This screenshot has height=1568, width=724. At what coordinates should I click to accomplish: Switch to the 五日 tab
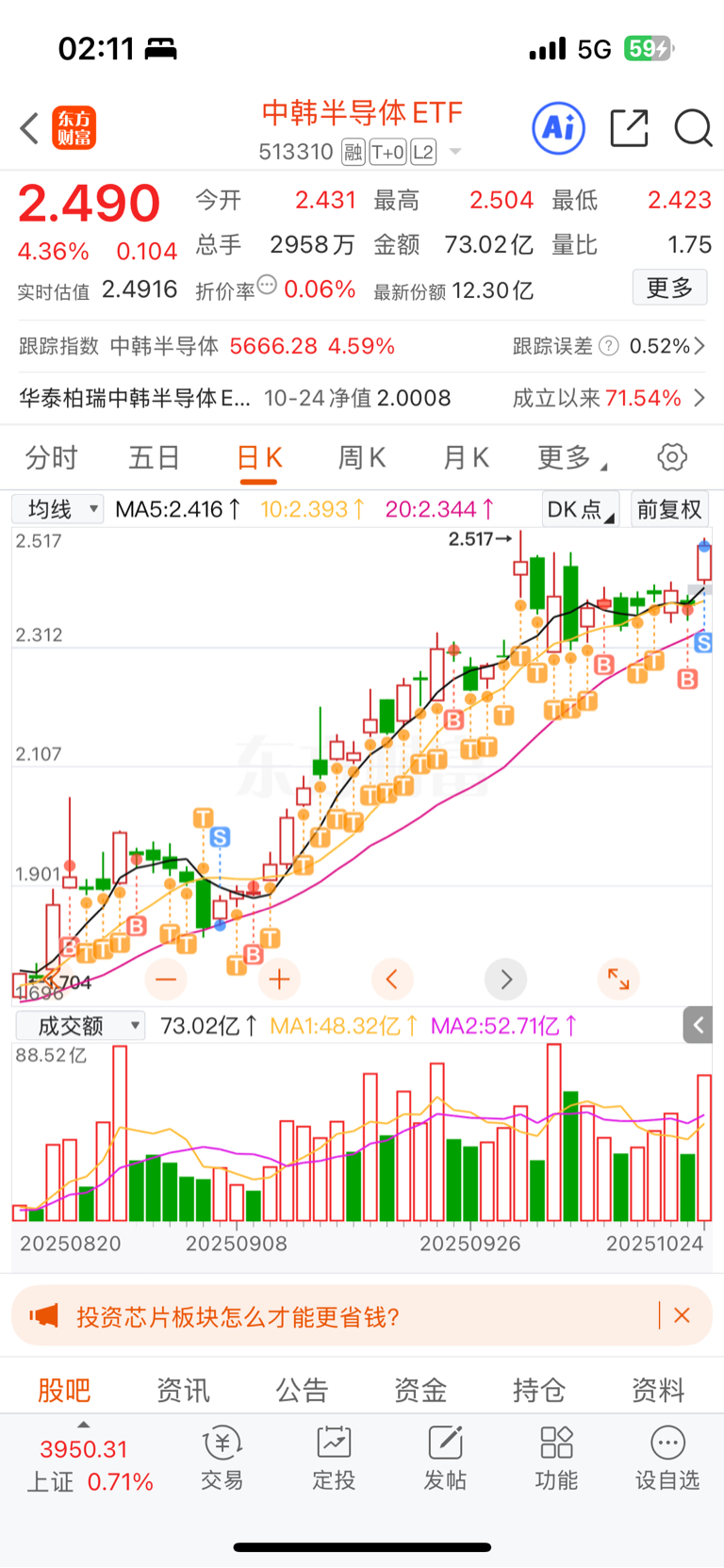[155, 458]
